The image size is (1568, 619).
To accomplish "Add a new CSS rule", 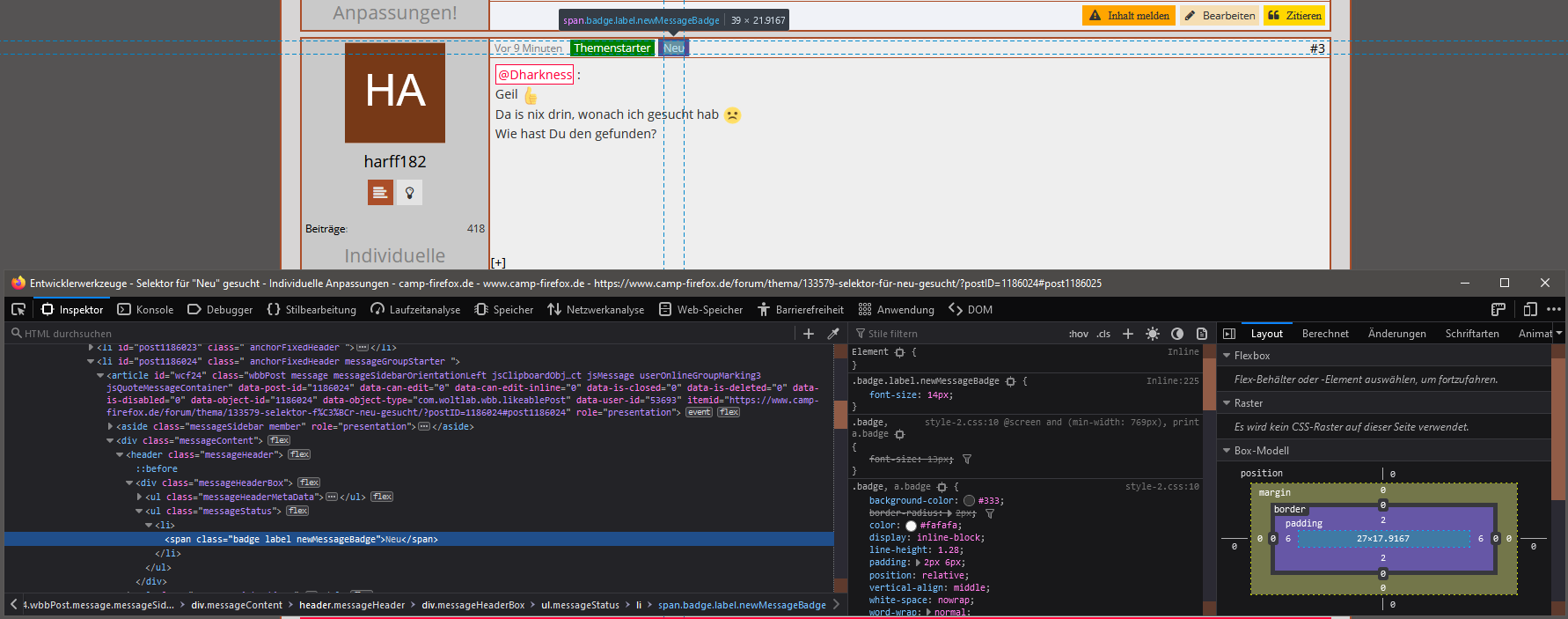I will [1128, 334].
